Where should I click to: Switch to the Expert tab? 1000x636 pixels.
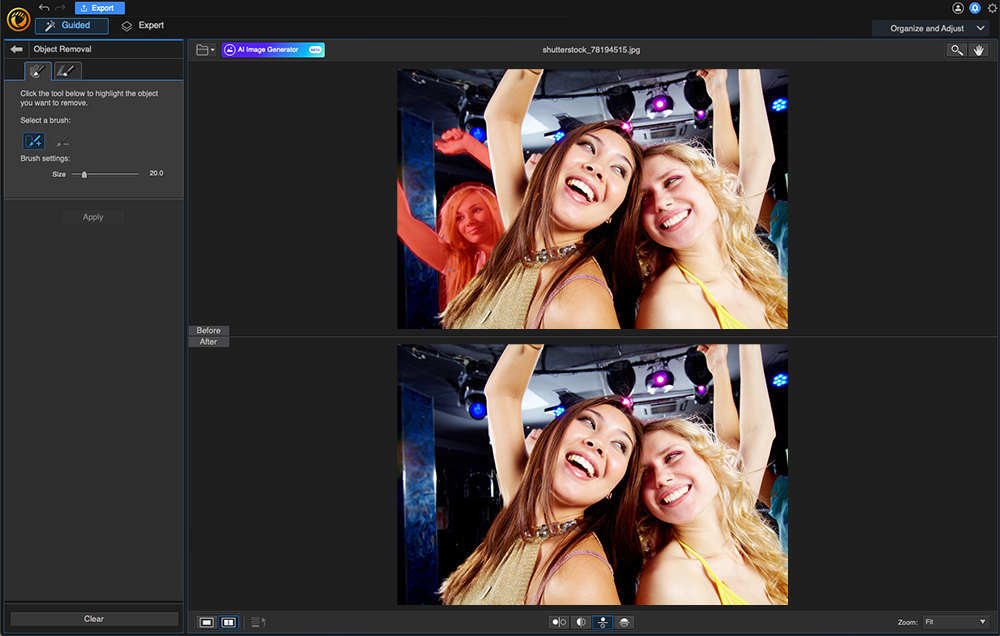(142, 25)
